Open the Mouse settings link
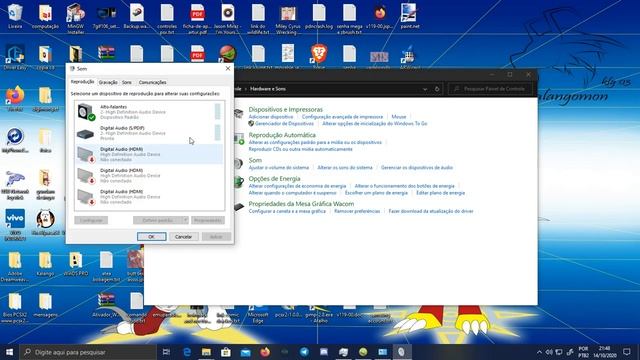 coord(399,117)
